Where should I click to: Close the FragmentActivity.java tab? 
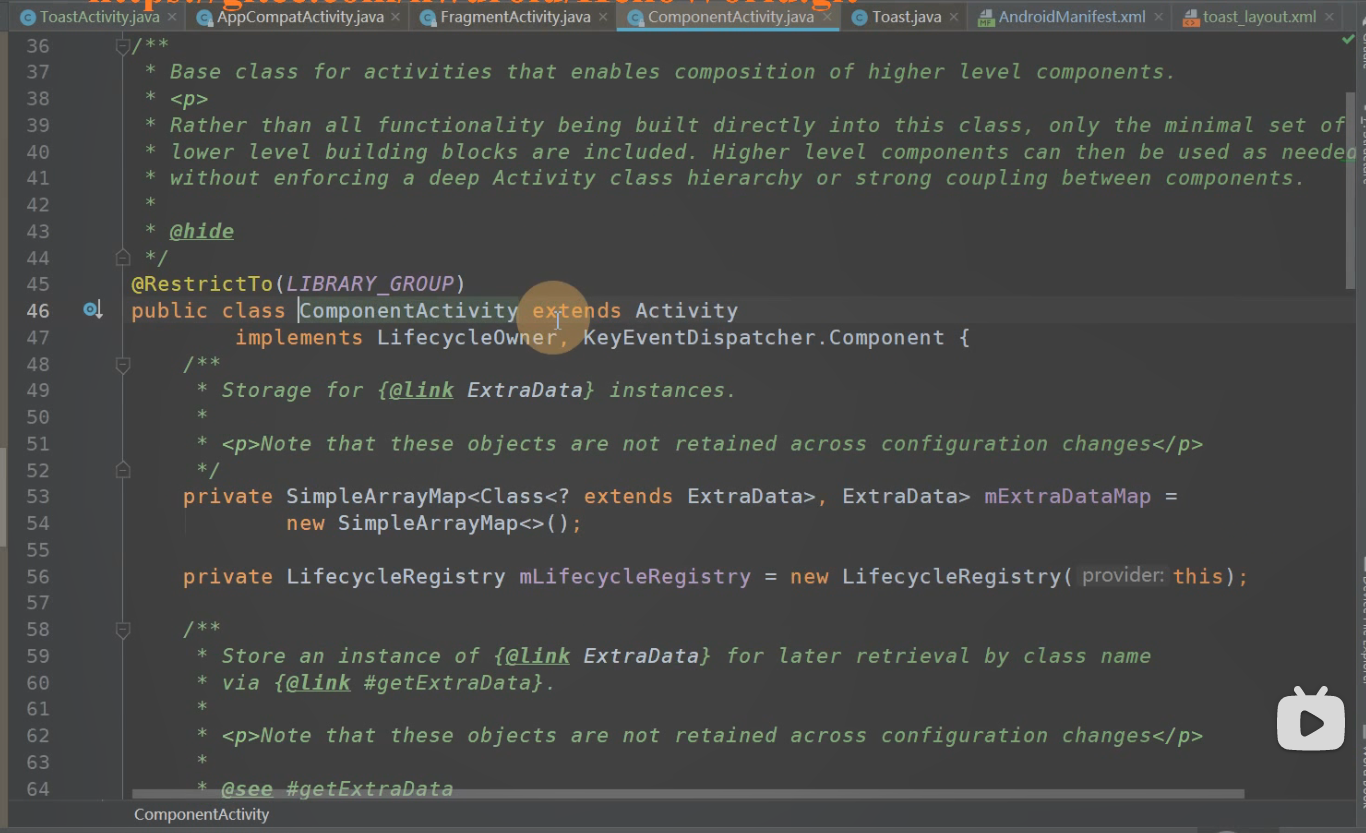(x=602, y=17)
